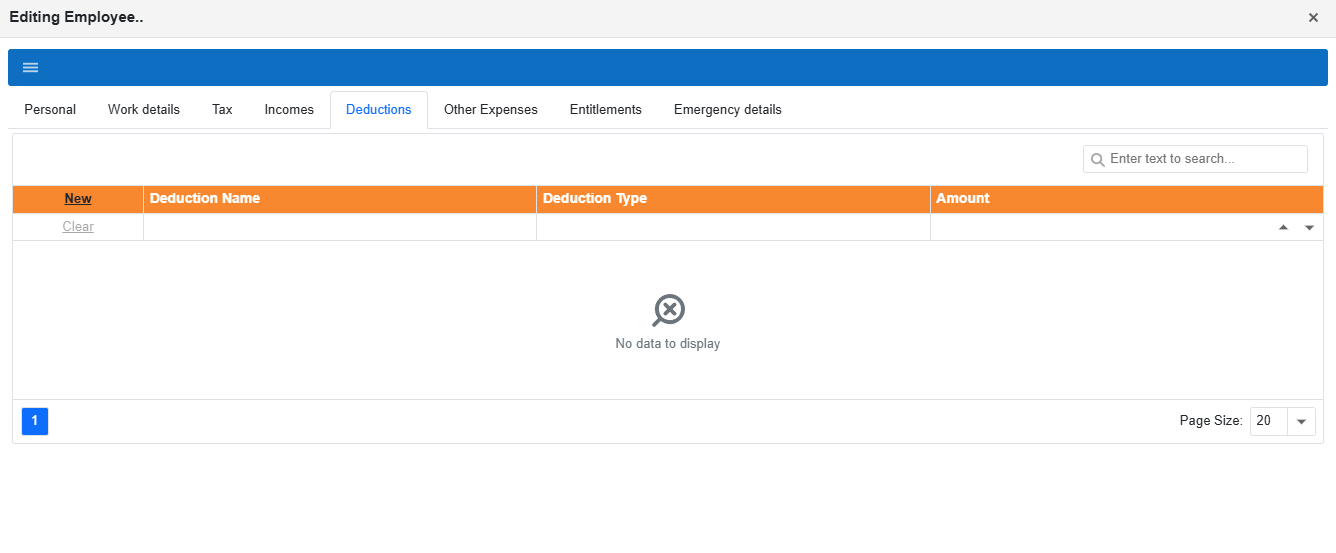
Task: Open the hamburger menu in blue bar
Action: 30,67
